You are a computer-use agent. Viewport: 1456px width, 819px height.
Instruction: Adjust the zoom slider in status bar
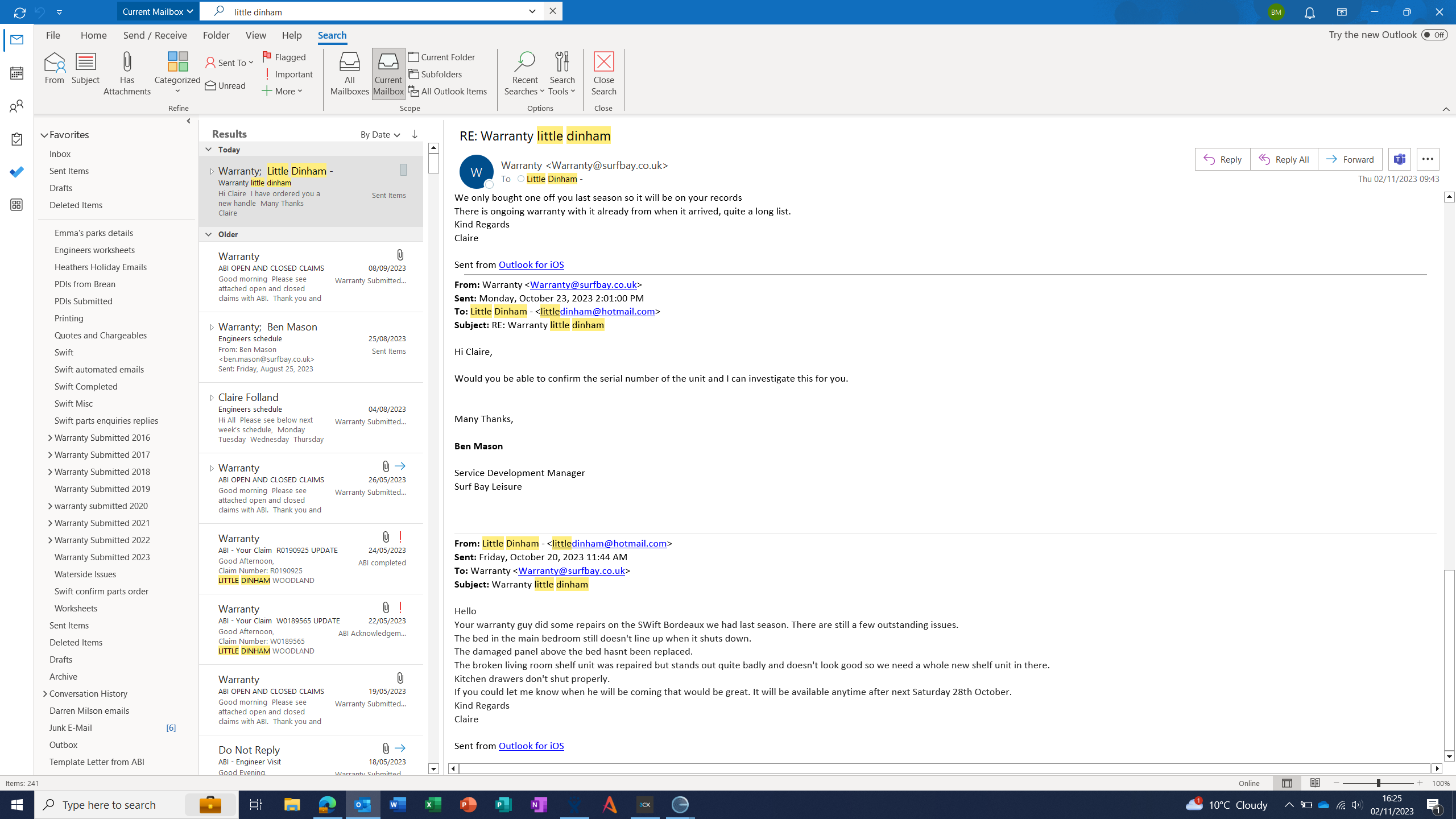1378,783
